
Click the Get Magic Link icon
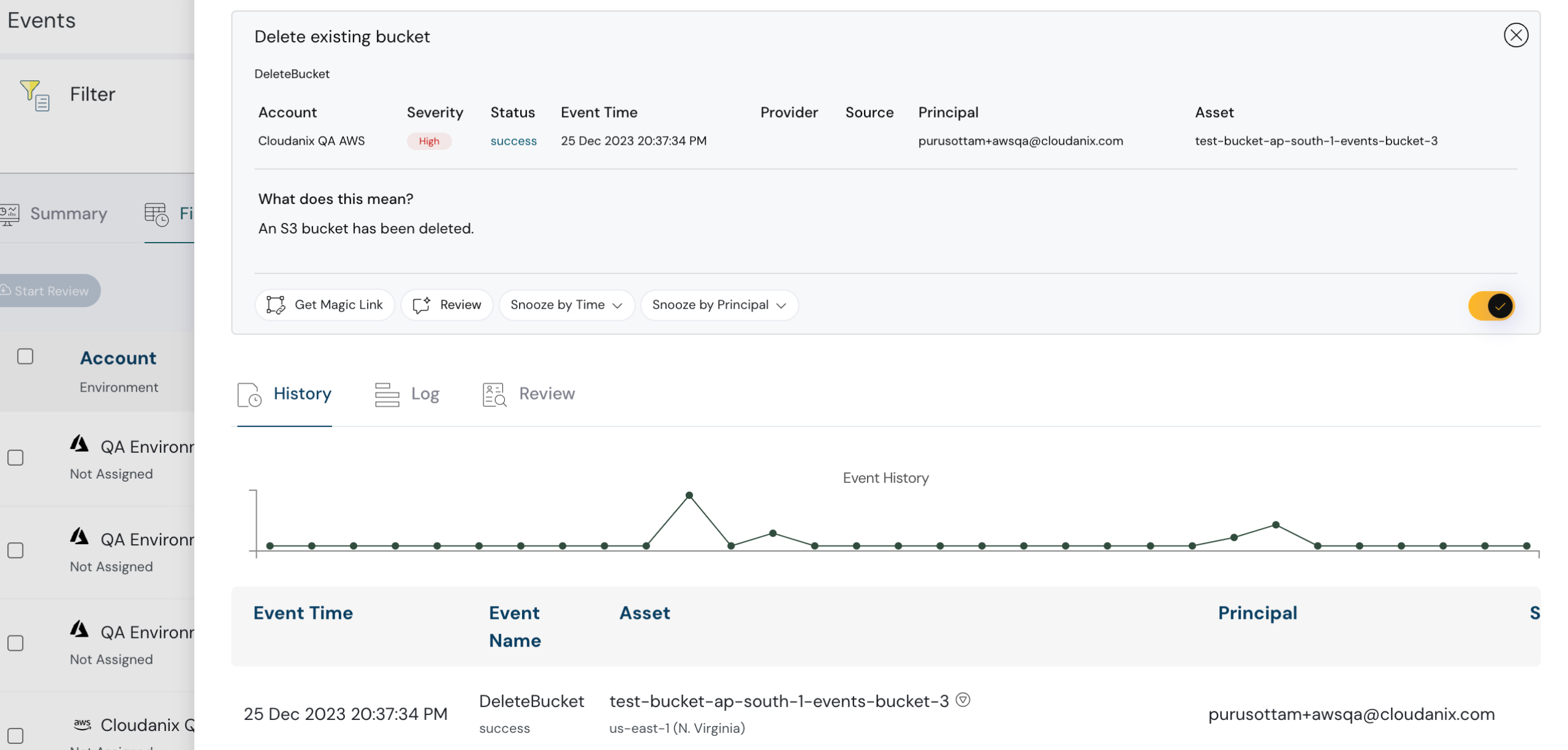coord(275,305)
